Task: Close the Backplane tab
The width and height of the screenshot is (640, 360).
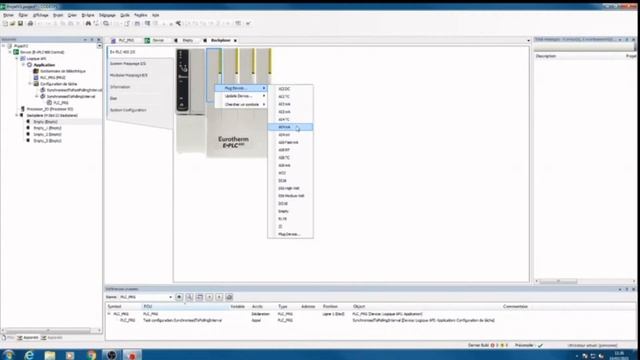Action: tap(236, 40)
